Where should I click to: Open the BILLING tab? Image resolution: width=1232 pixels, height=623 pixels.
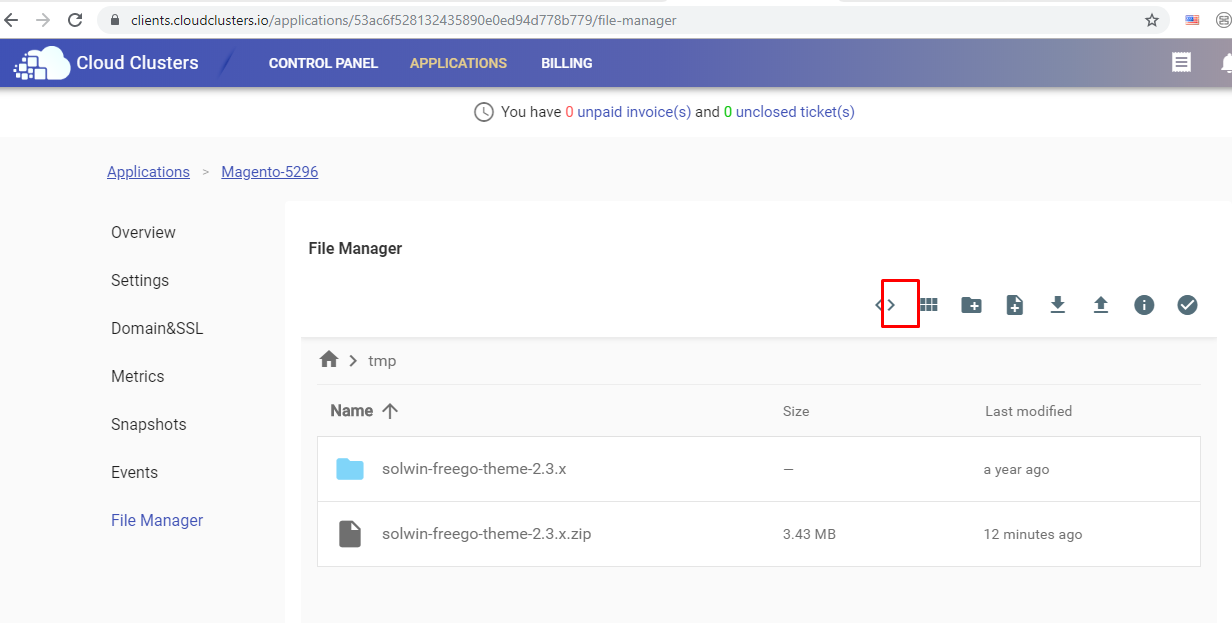567,63
